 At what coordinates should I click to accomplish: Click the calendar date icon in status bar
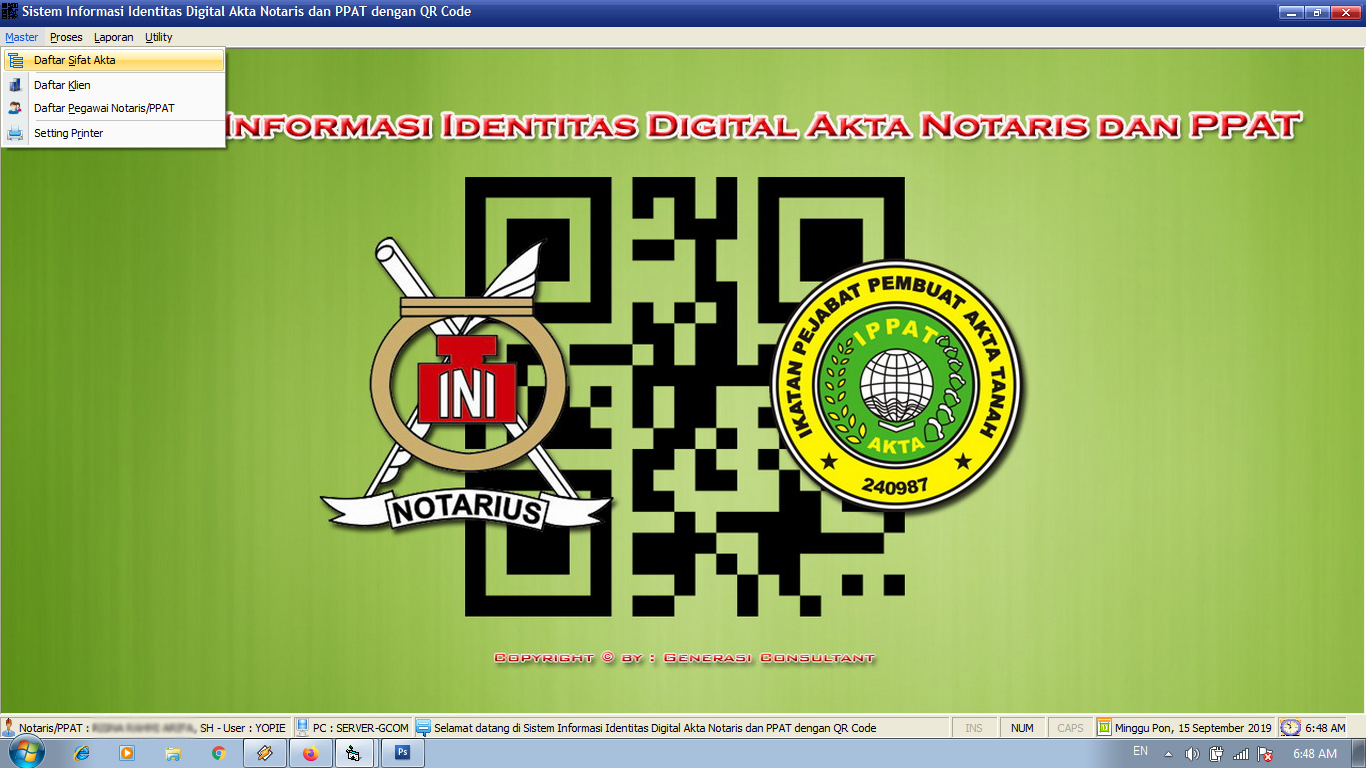[x=1104, y=728]
